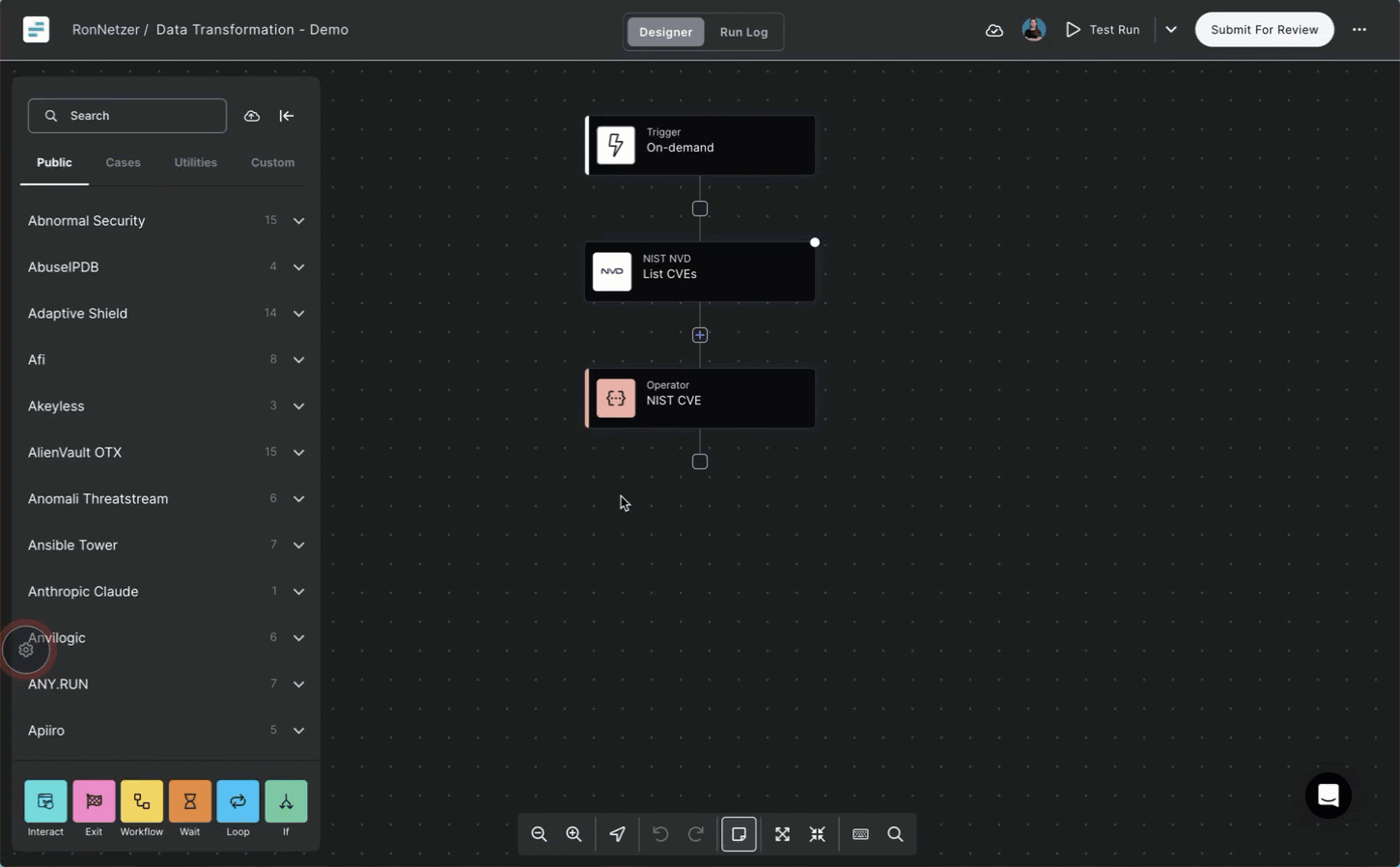Switch to the Utilities tab
Viewport: 1400px width, 867px height.
pyautogui.click(x=195, y=162)
